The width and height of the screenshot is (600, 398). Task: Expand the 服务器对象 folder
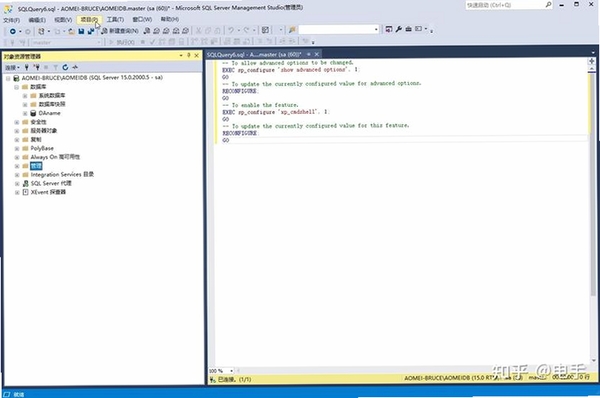coord(16,131)
